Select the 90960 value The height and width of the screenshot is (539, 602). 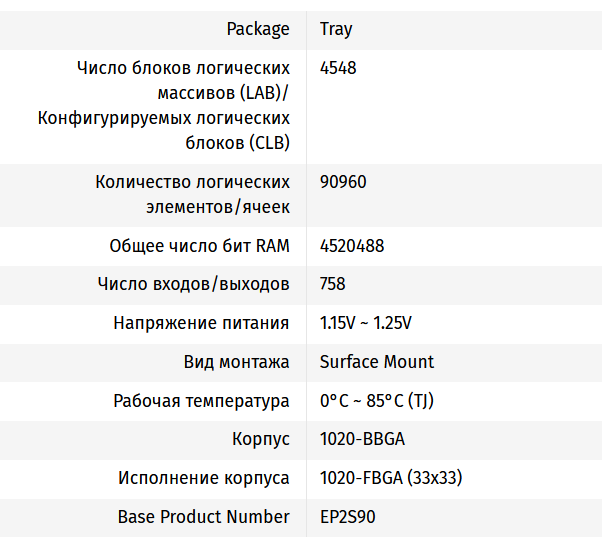343,182
